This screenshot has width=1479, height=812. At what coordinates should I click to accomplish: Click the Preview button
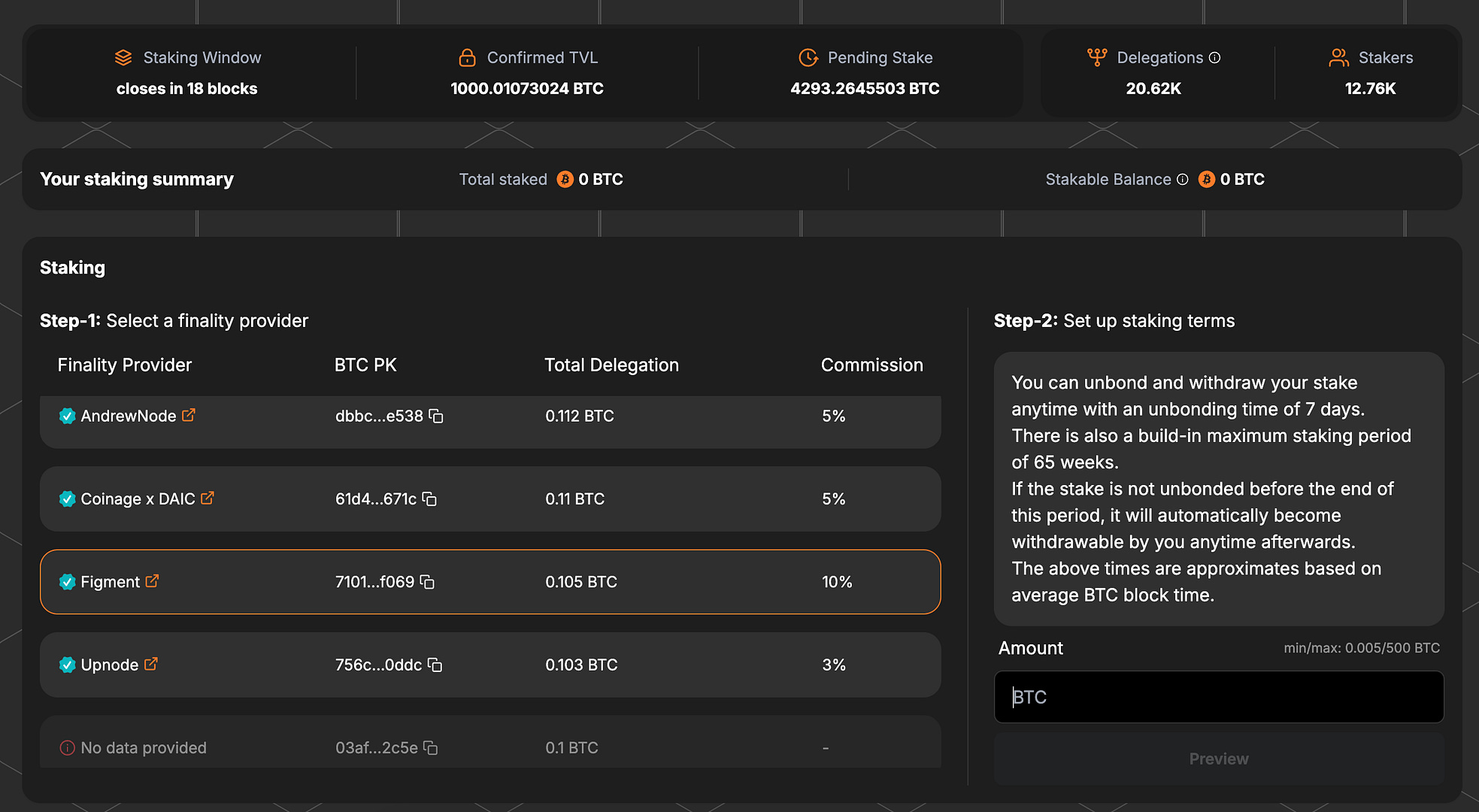(1217, 759)
